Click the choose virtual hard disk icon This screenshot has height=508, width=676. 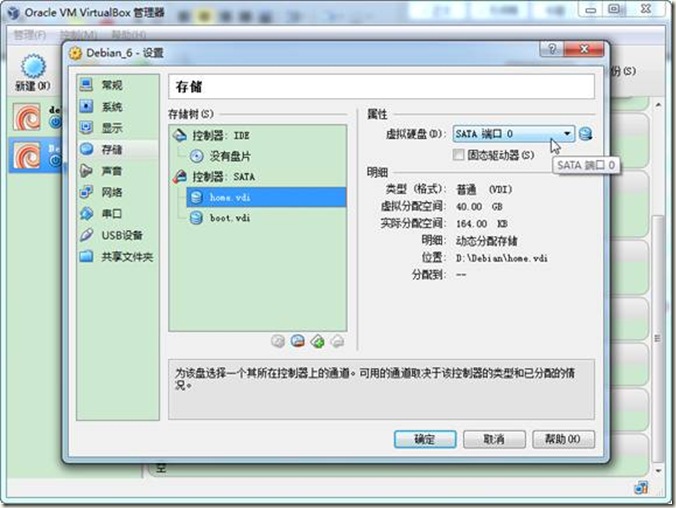tap(585, 134)
